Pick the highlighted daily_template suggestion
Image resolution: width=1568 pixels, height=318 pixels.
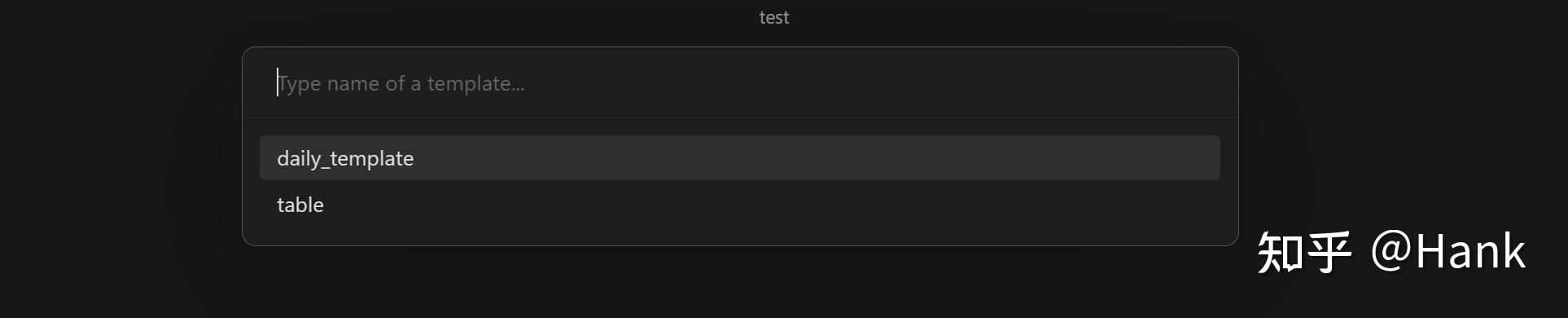click(x=739, y=158)
